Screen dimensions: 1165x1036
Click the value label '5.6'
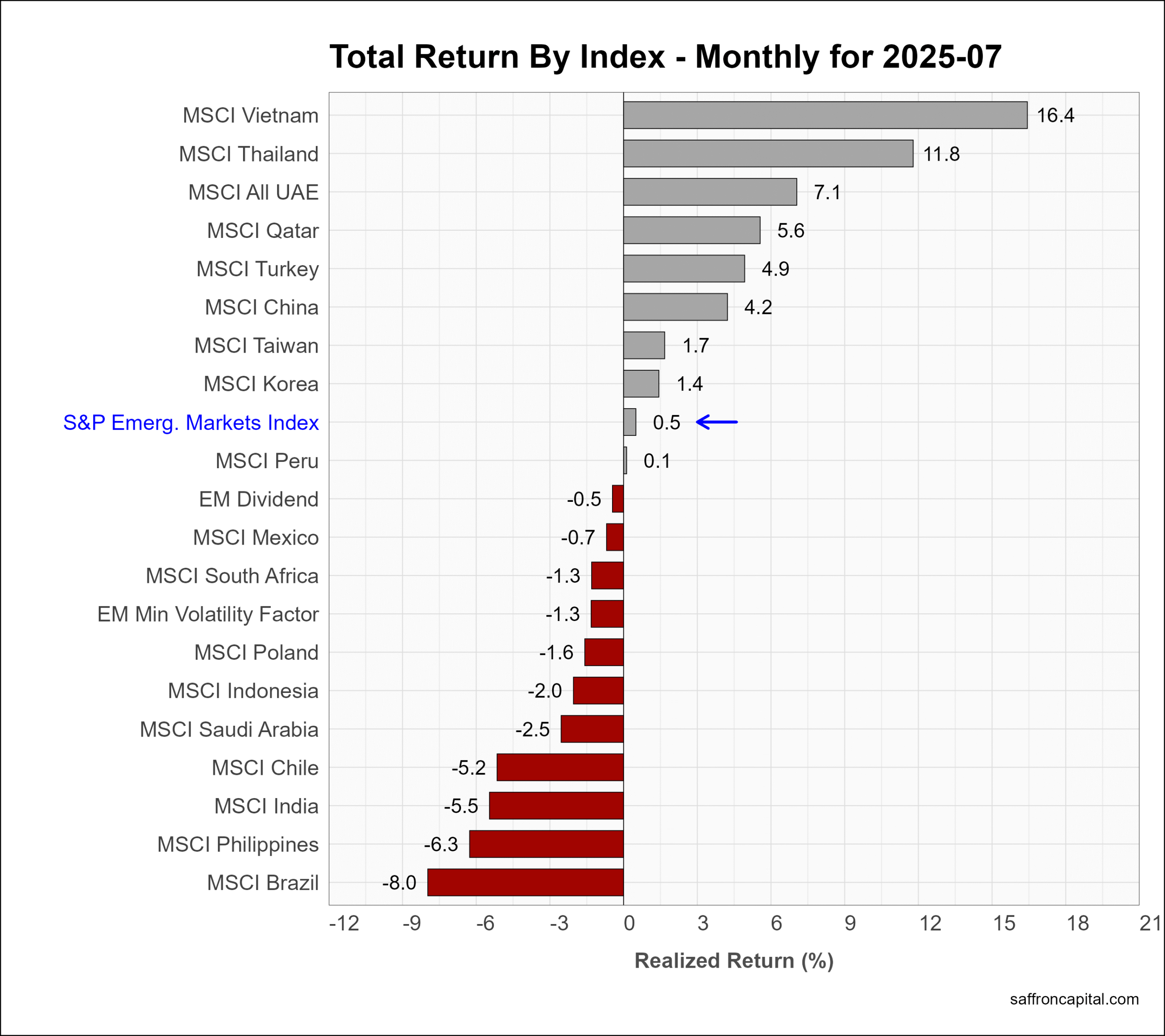[x=790, y=231]
